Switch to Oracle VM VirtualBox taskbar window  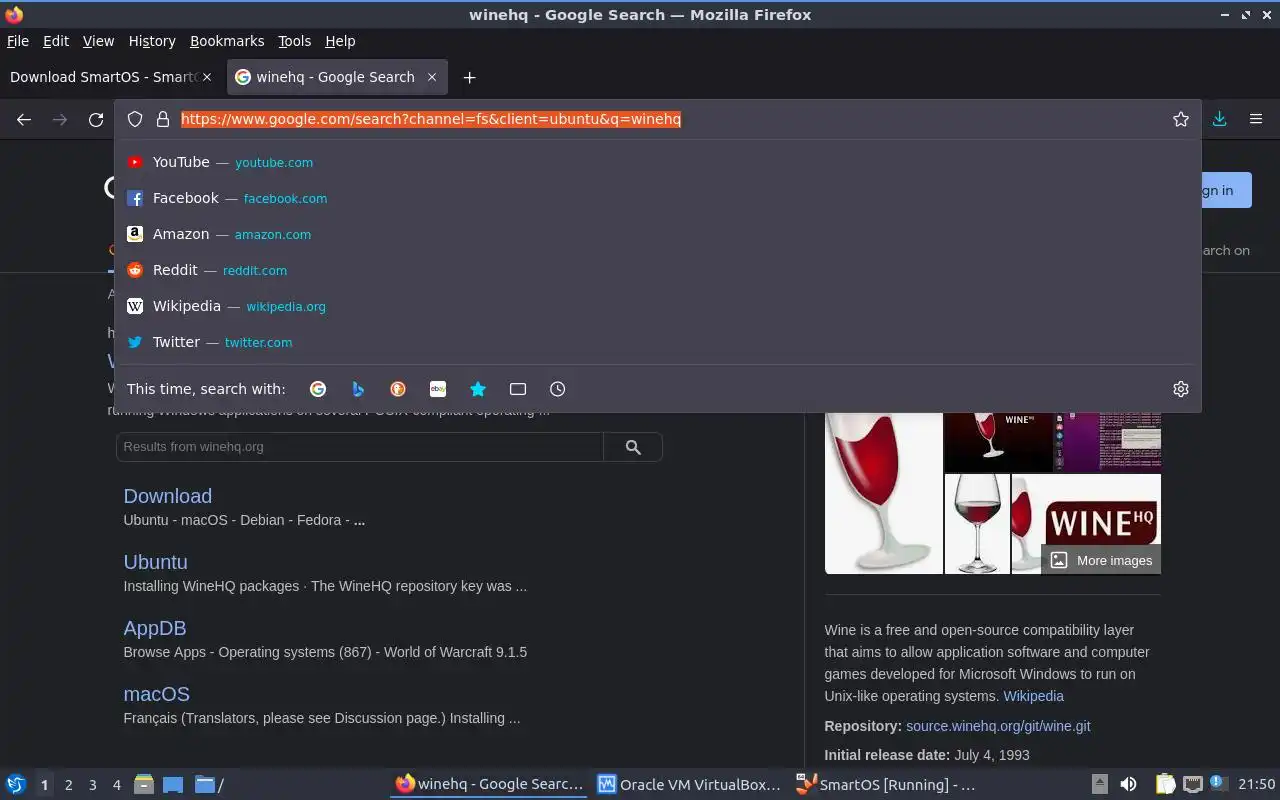coord(689,784)
